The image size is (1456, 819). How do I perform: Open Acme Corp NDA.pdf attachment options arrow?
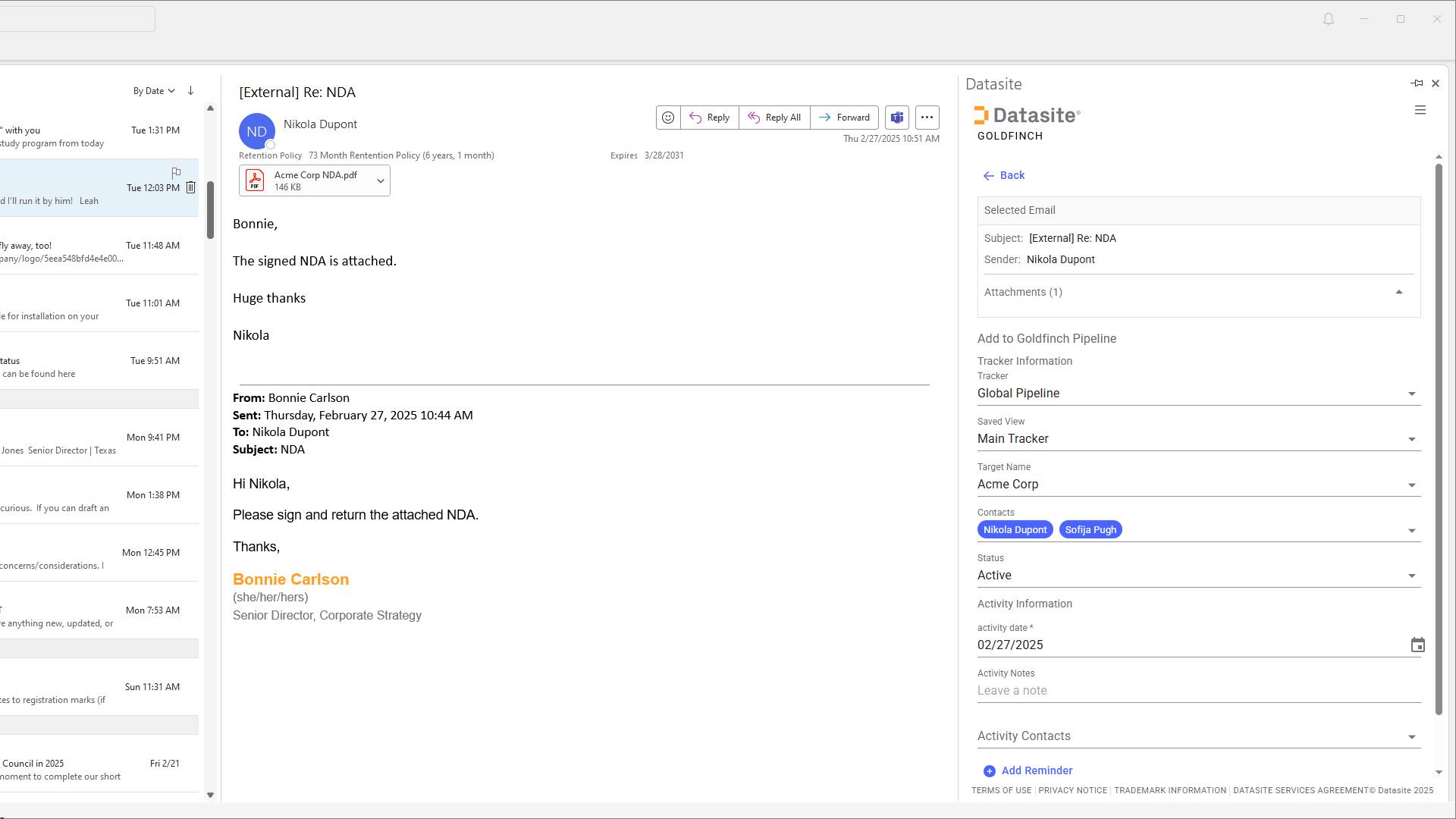tap(380, 181)
